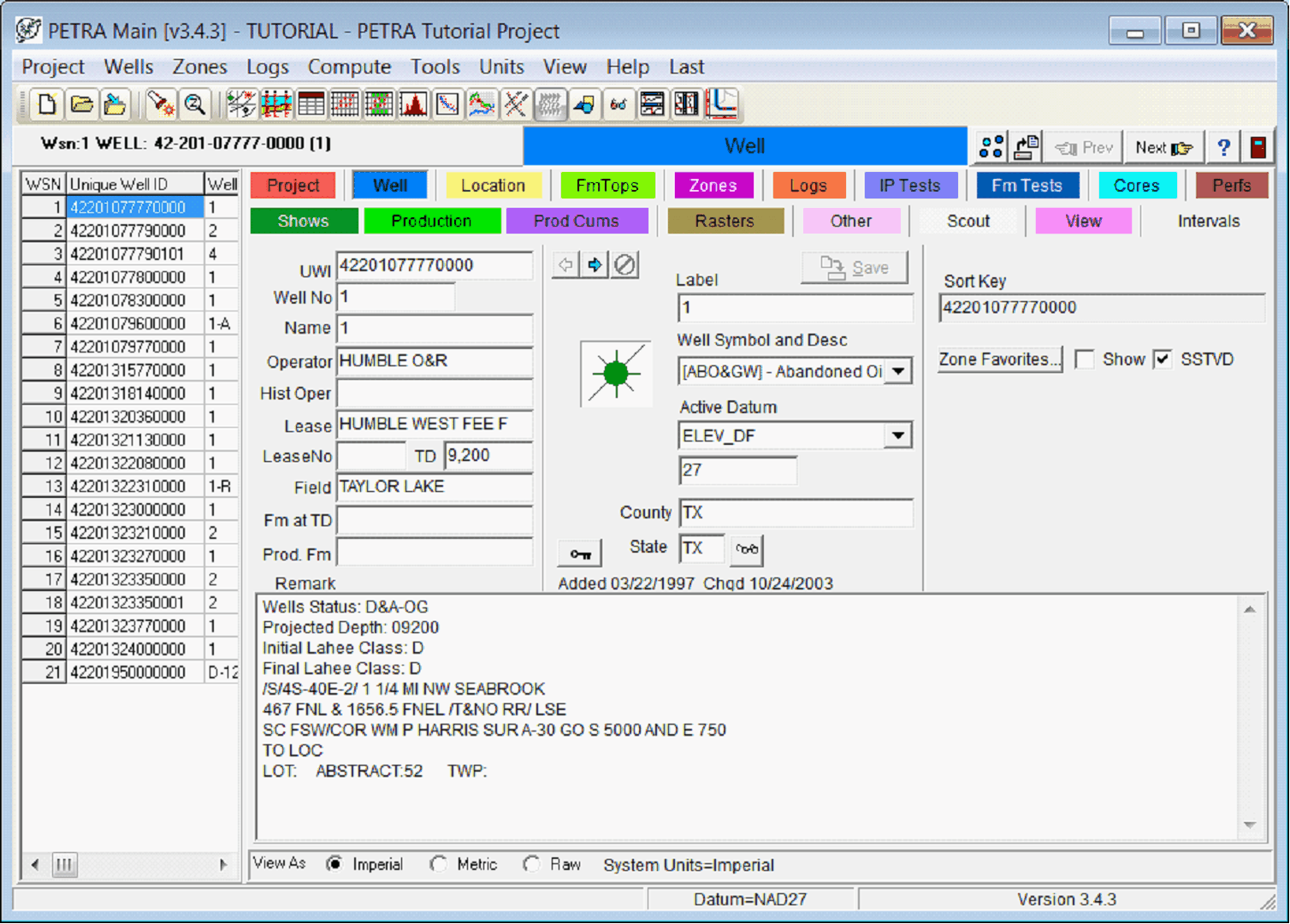Click the New Project blank page icon
Screen dimensions: 1290x924
47,104
